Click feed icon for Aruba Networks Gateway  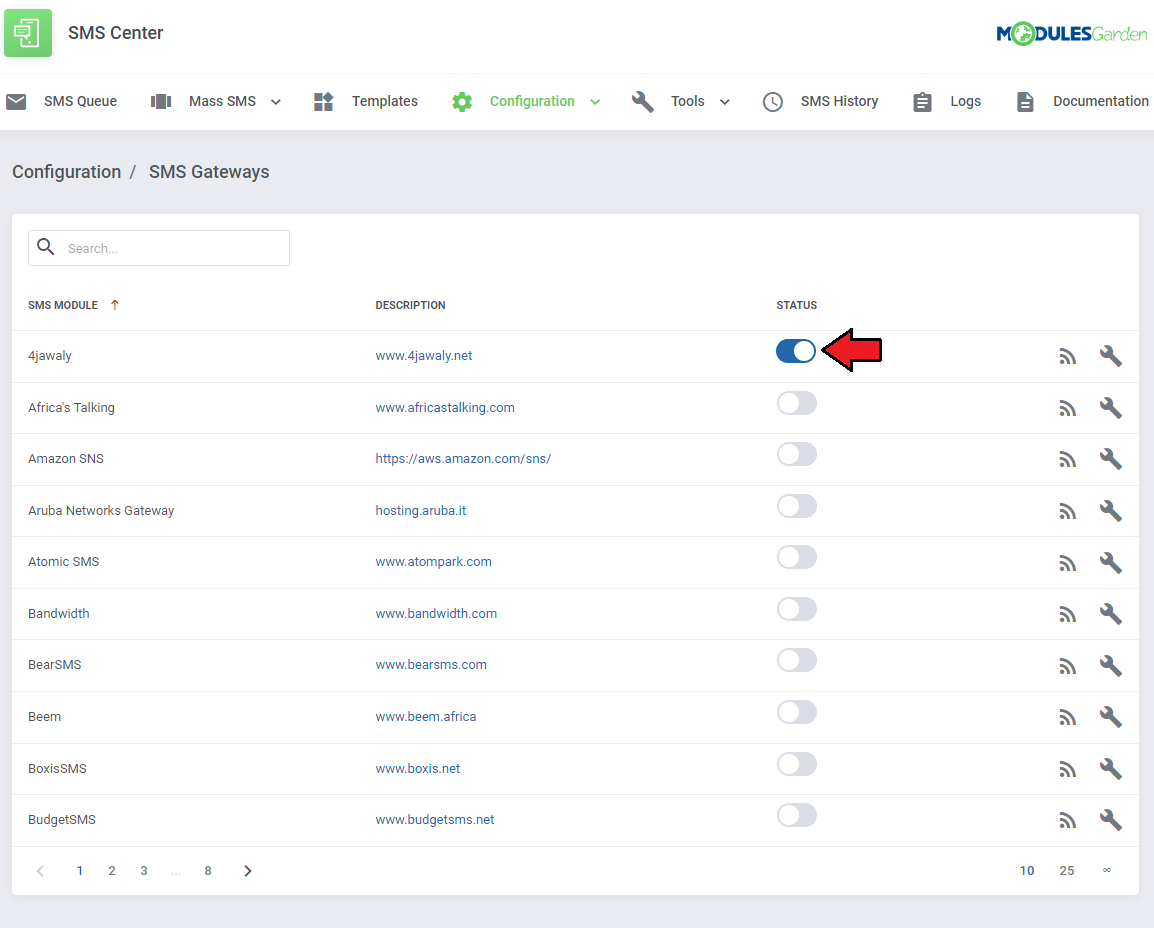[1068, 511]
